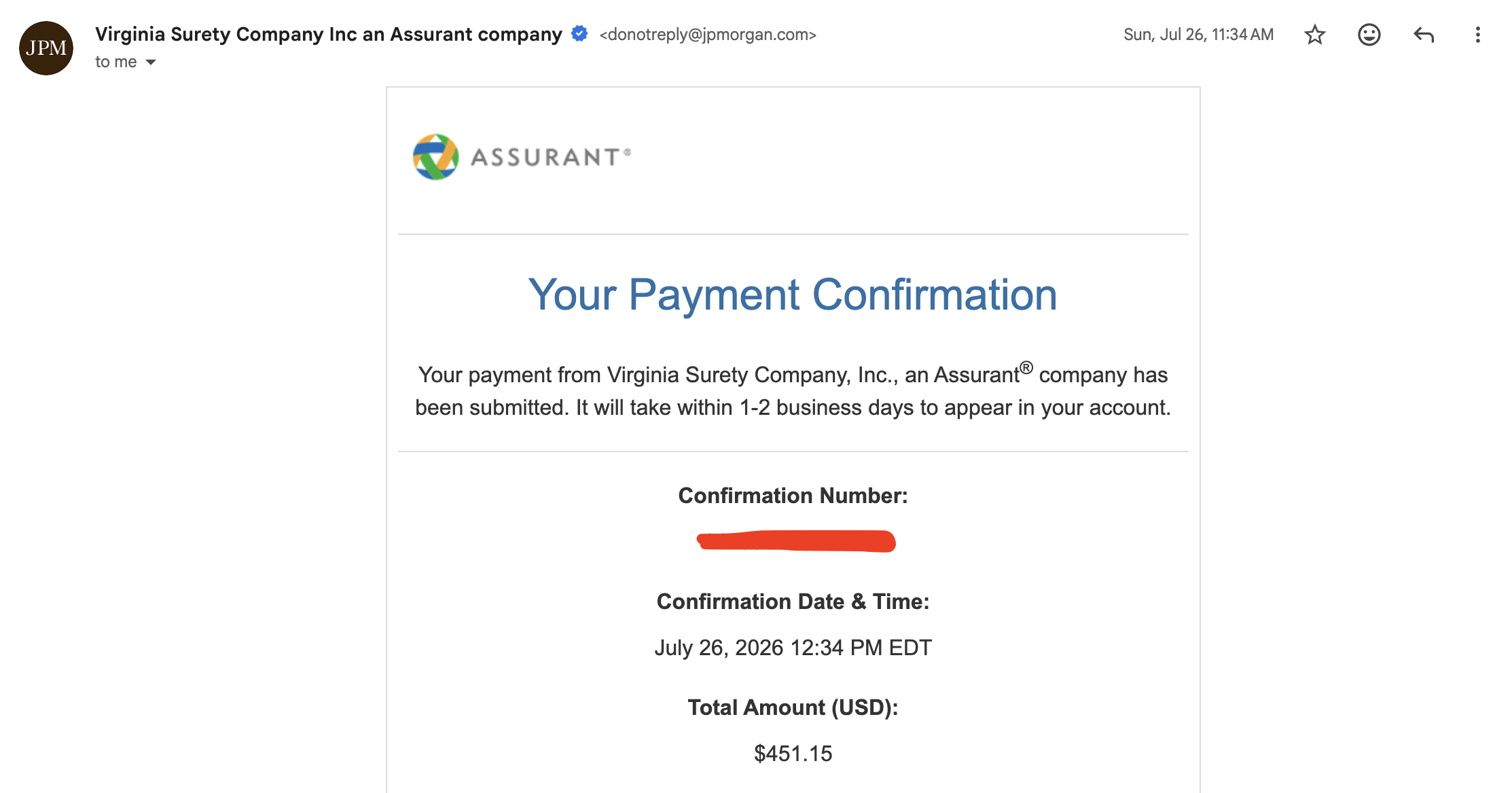Click the Total Amount (USD) label
The image size is (1512, 793).
coord(793,707)
